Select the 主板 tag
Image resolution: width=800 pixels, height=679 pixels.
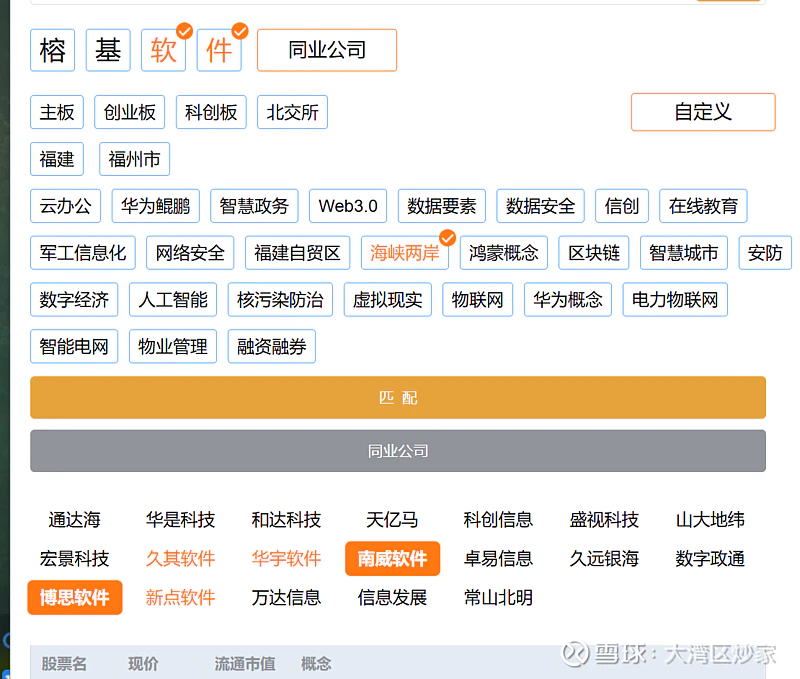click(x=57, y=112)
